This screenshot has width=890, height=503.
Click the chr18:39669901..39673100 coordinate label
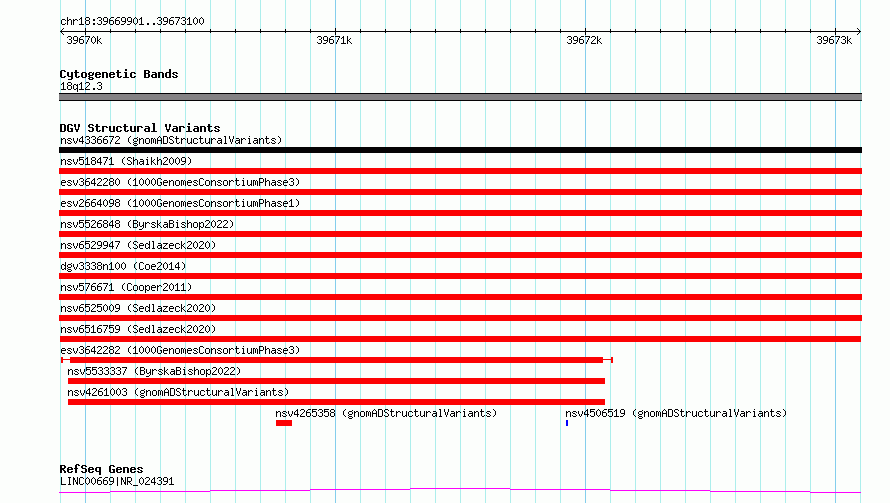[132, 21]
